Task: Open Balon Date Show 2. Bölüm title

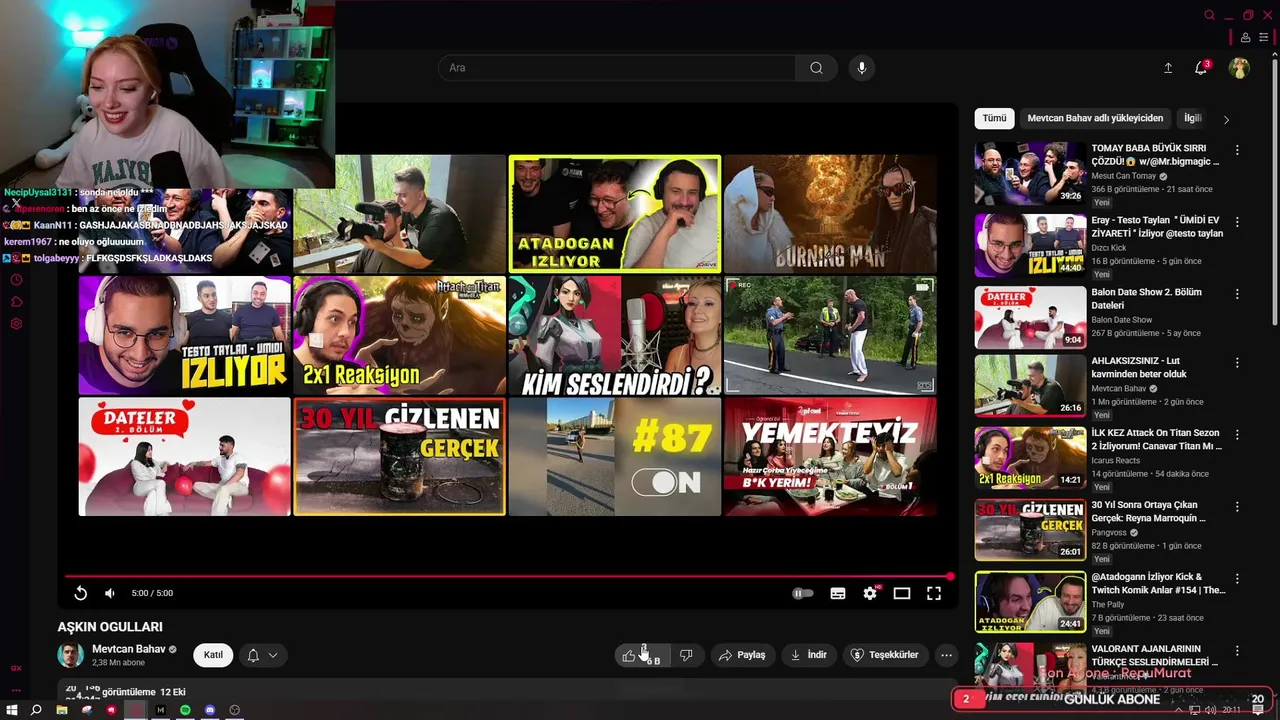Action: coord(1146,298)
